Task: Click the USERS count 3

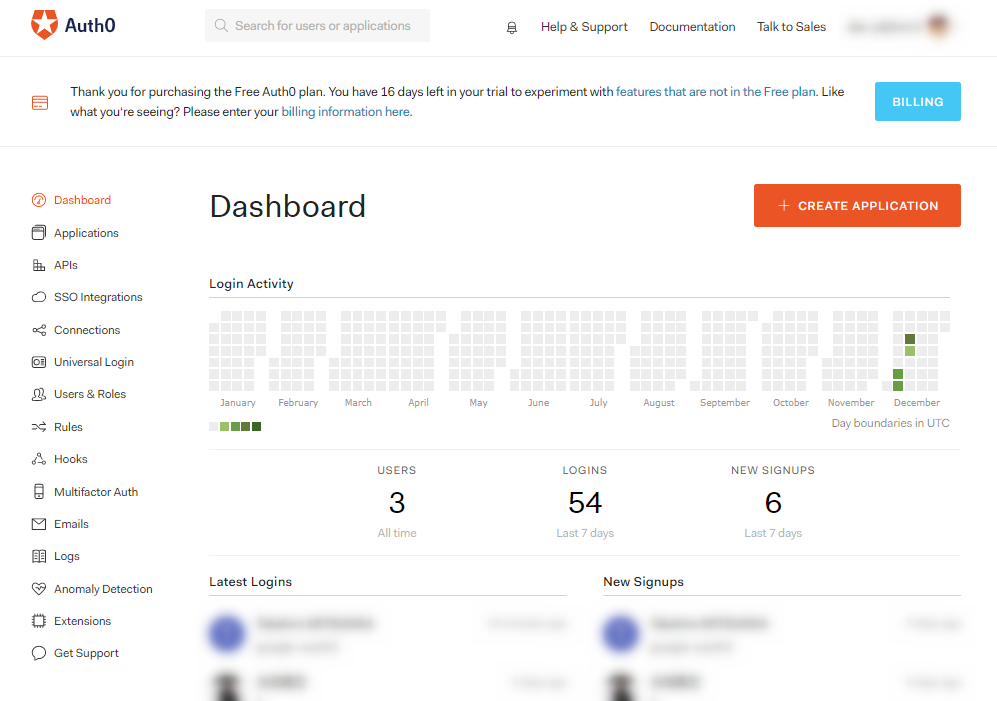Action: (397, 503)
